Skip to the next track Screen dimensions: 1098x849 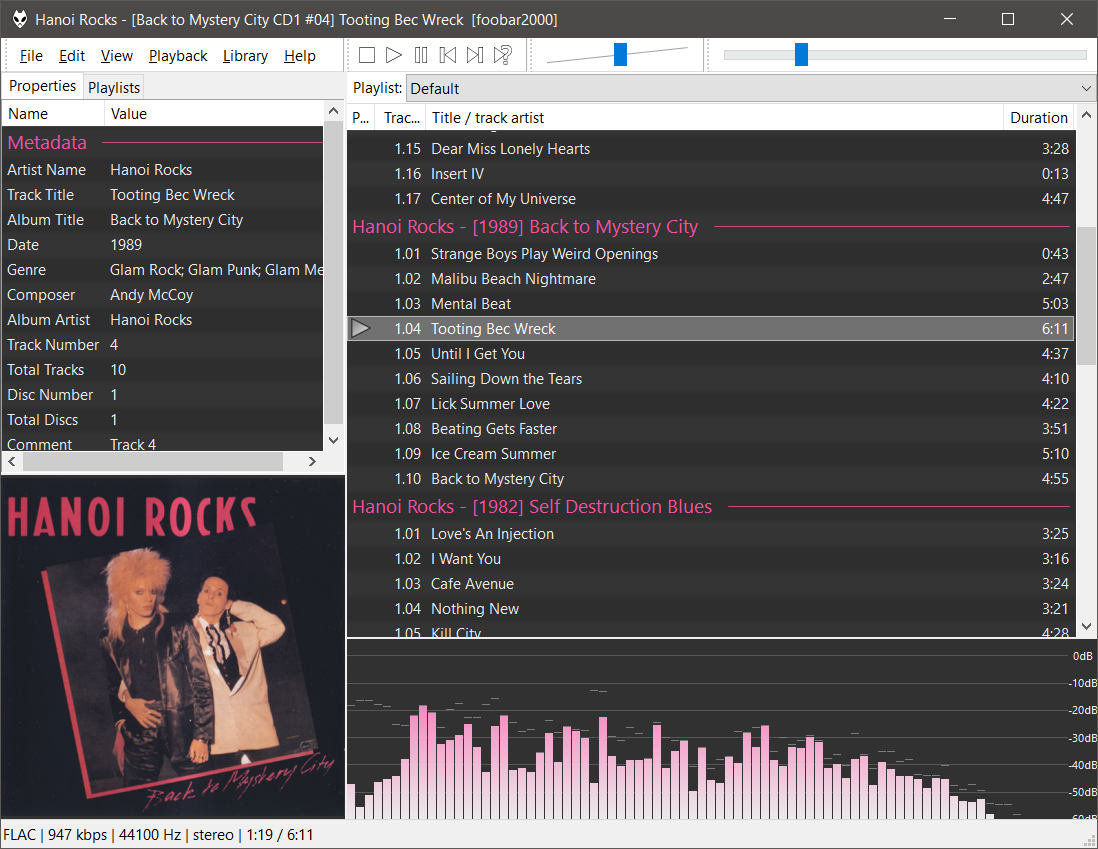pos(475,56)
